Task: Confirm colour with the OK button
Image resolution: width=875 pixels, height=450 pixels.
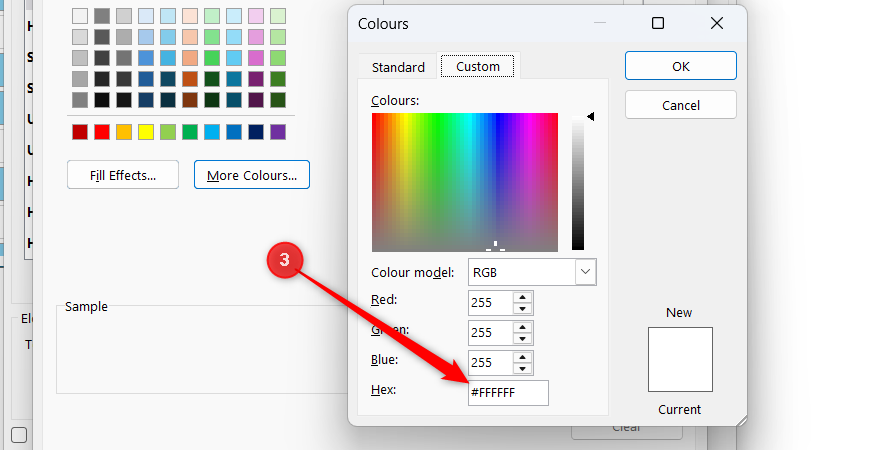Action: [x=680, y=66]
